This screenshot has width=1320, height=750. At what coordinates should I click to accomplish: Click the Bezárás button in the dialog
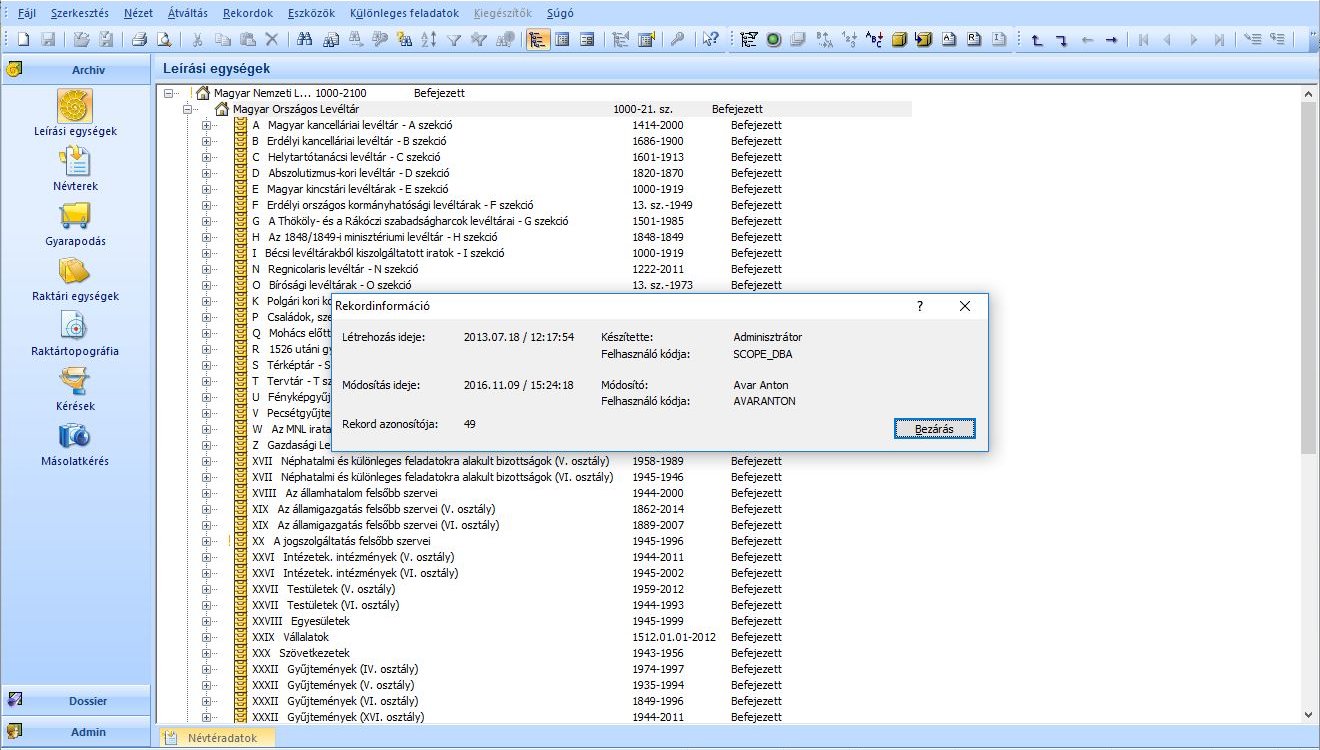[x=934, y=429]
